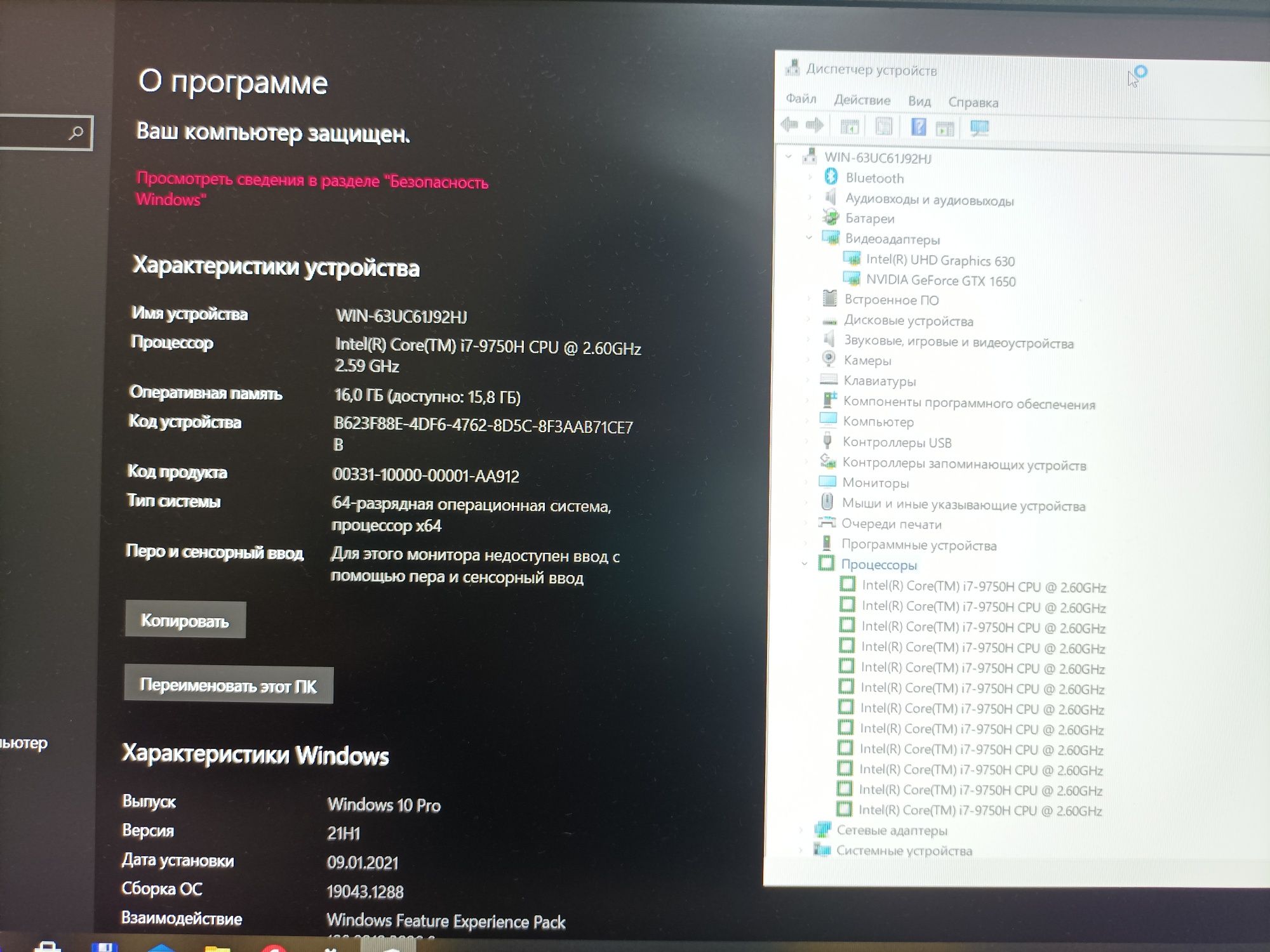Click the Копировать button under device specs
This screenshot has height=952, width=1270.
(x=185, y=619)
